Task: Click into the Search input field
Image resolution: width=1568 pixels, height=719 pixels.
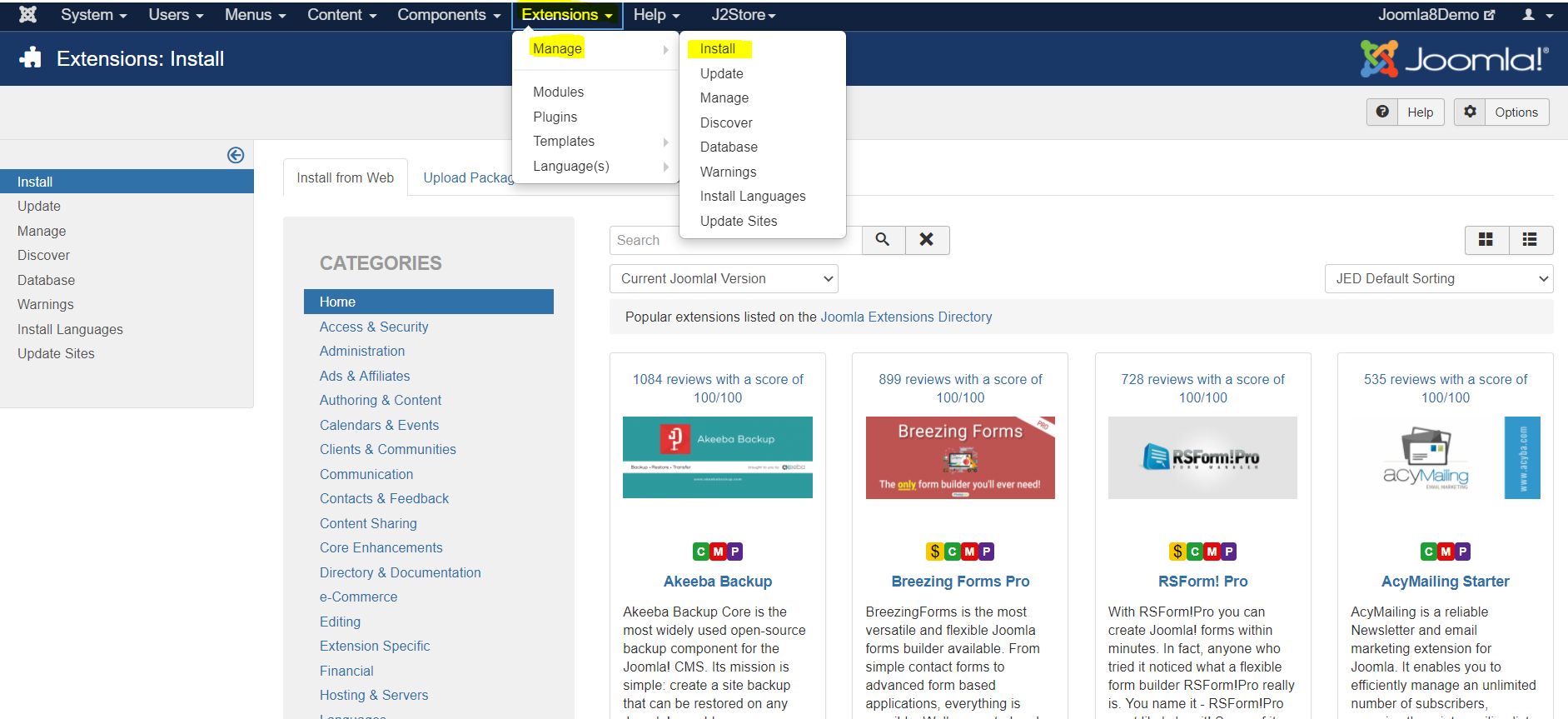Action: (735, 240)
